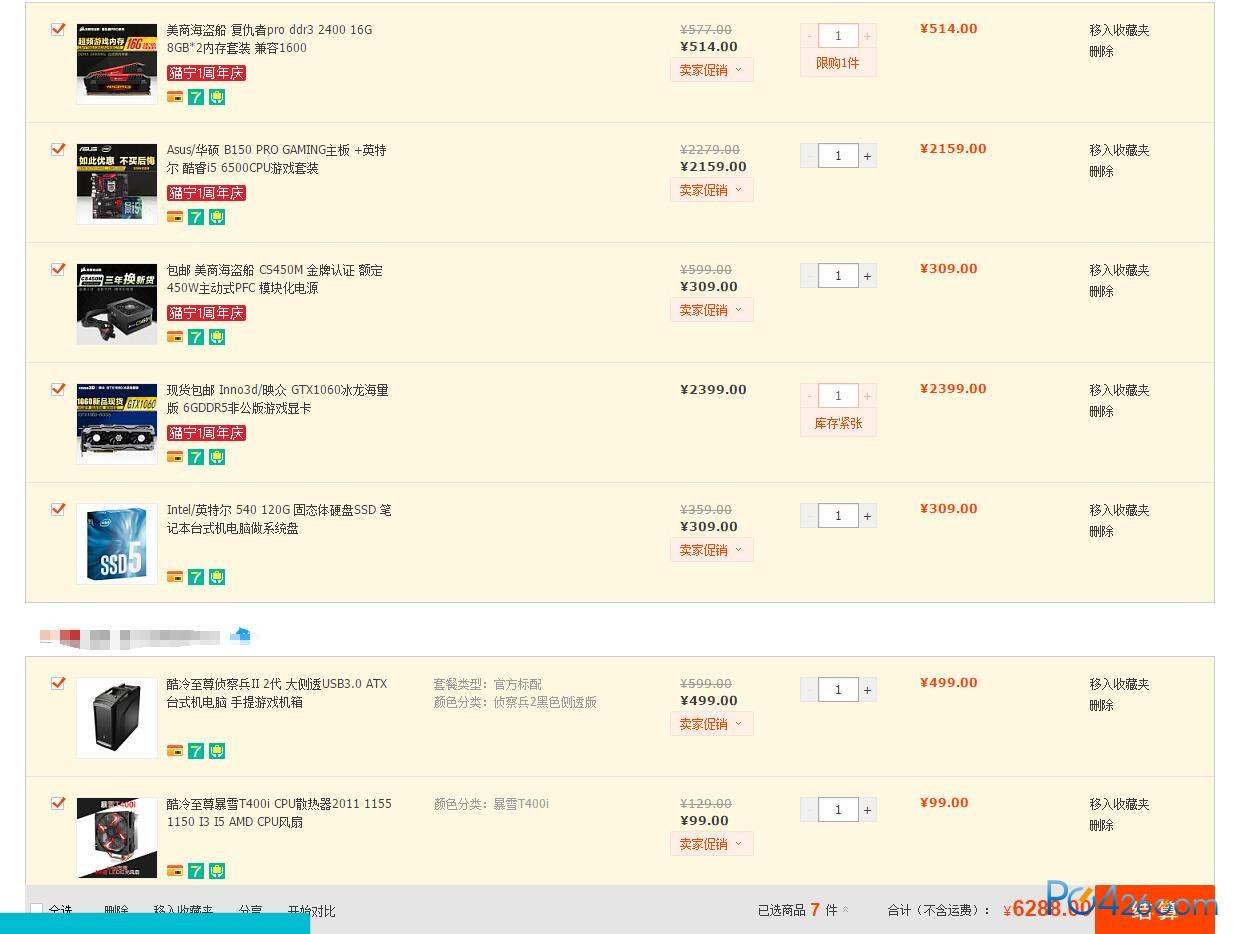Image resolution: width=1237 pixels, height=934 pixels.
Task: Click the credit card icon under Asus B150 motherboard
Action: [x=175, y=217]
